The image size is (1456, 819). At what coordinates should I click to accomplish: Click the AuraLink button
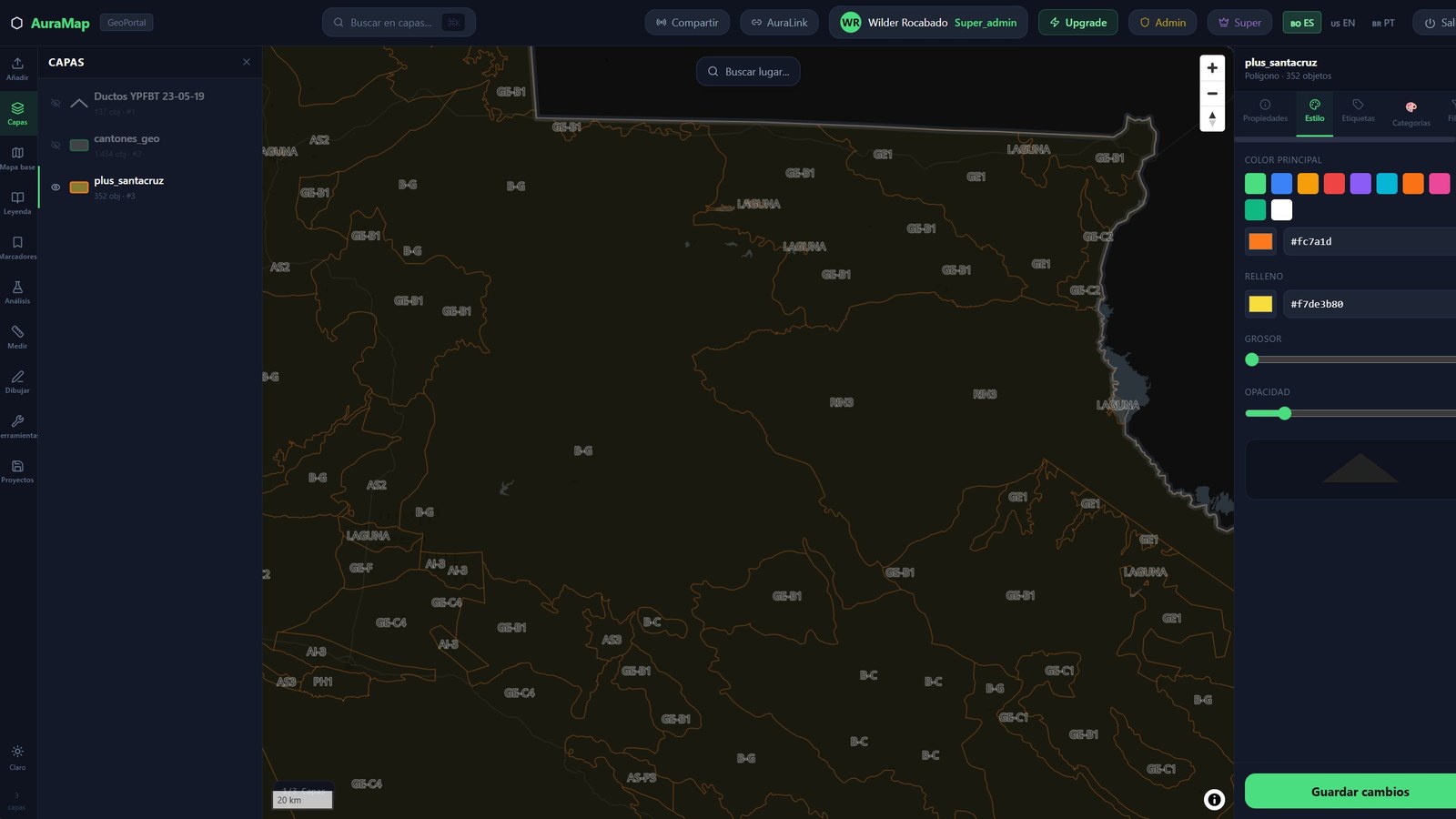[779, 23]
